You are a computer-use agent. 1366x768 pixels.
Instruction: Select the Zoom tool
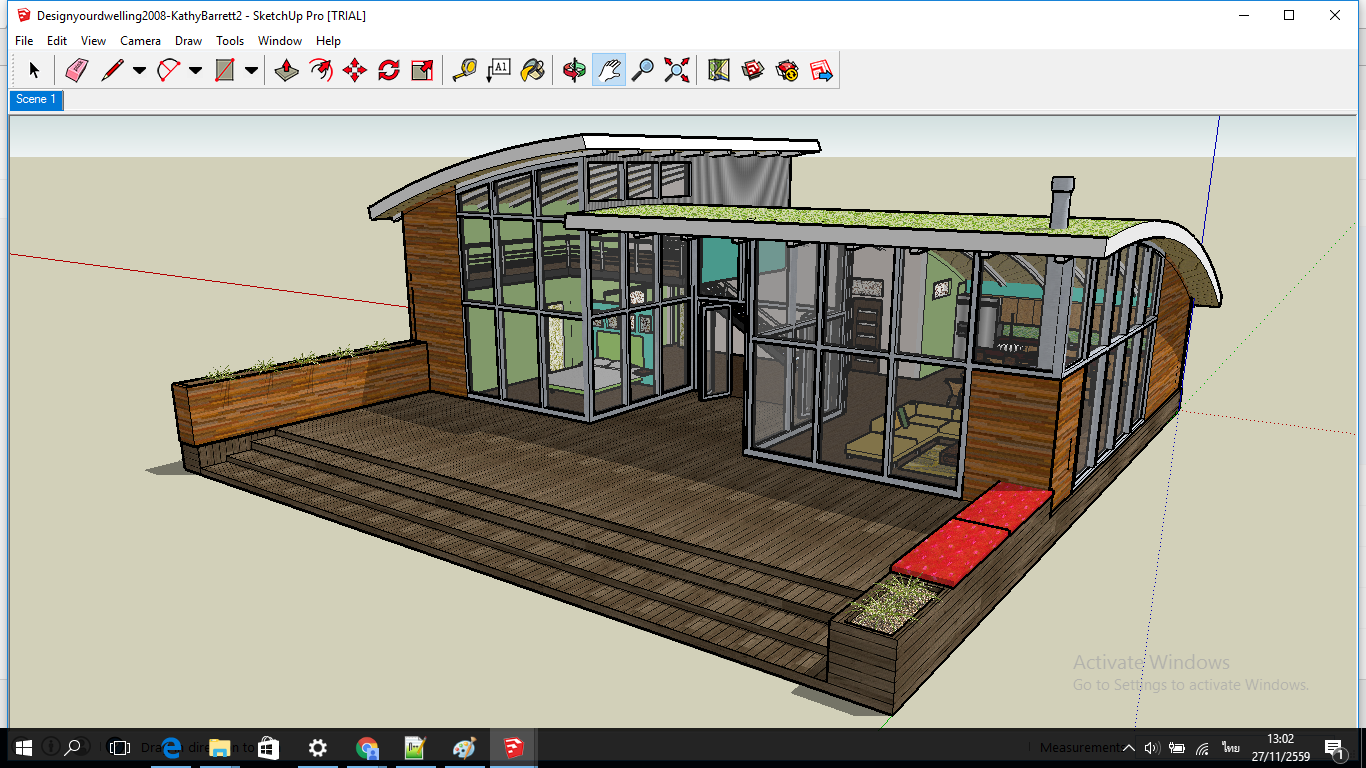click(x=642, y=69)
